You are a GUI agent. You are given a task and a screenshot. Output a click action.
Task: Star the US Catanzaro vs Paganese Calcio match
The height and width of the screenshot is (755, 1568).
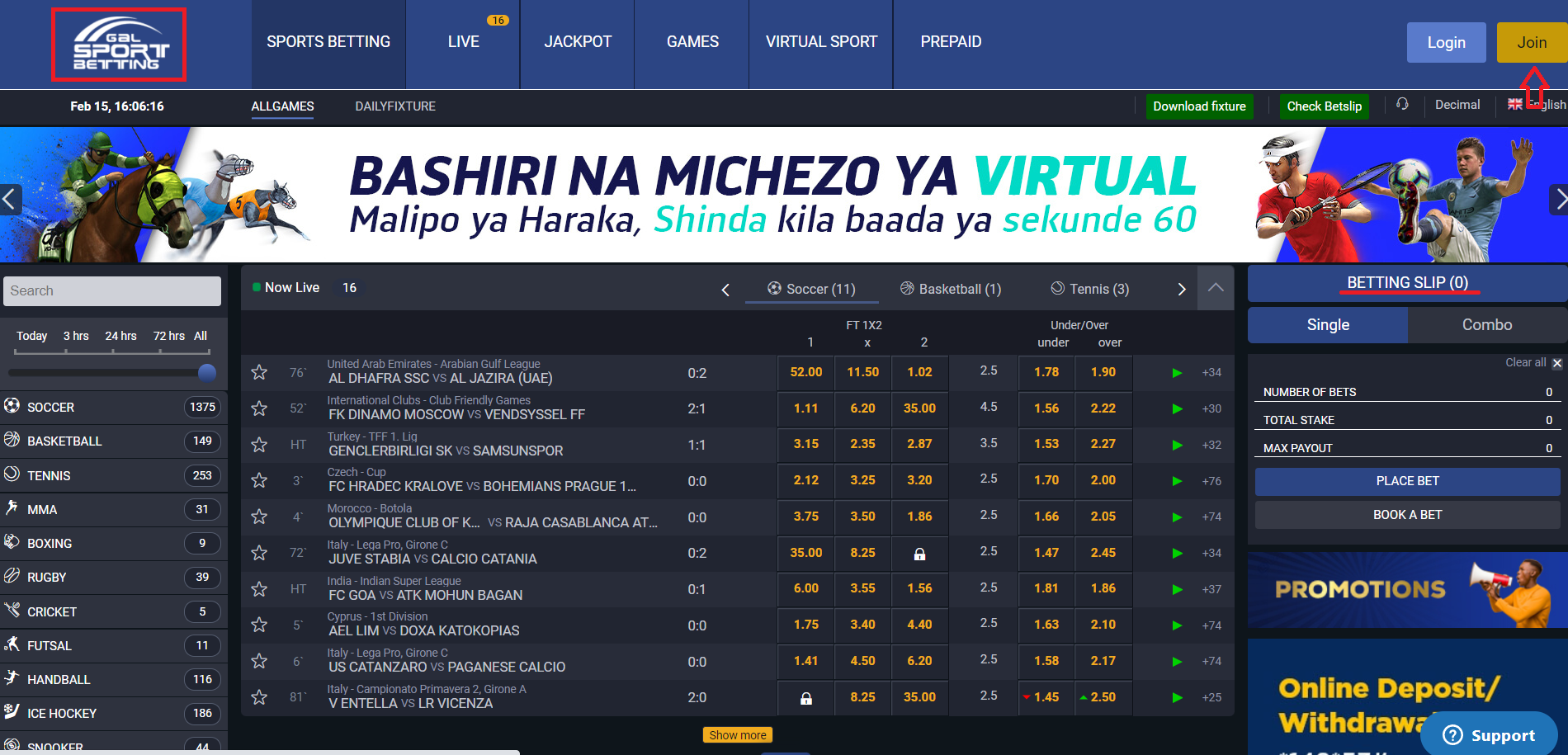pos(259,661)
